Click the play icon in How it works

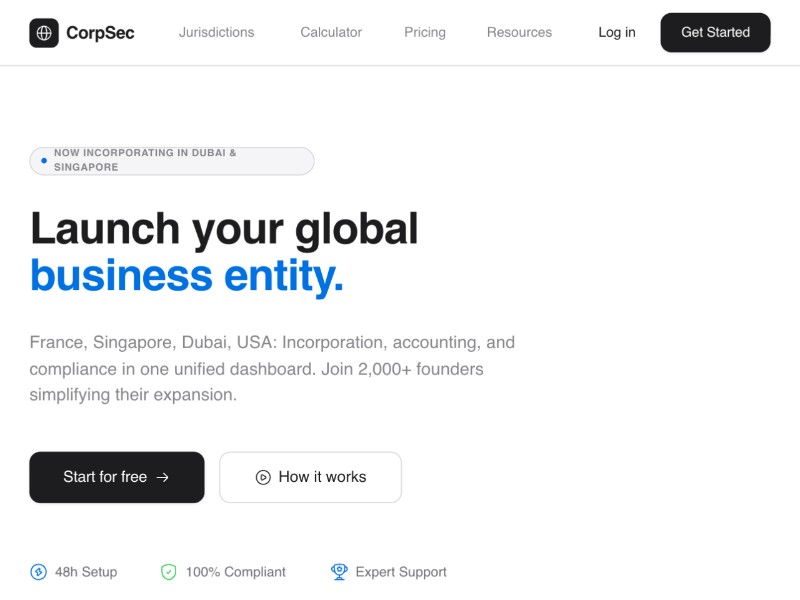click(263, 477)
